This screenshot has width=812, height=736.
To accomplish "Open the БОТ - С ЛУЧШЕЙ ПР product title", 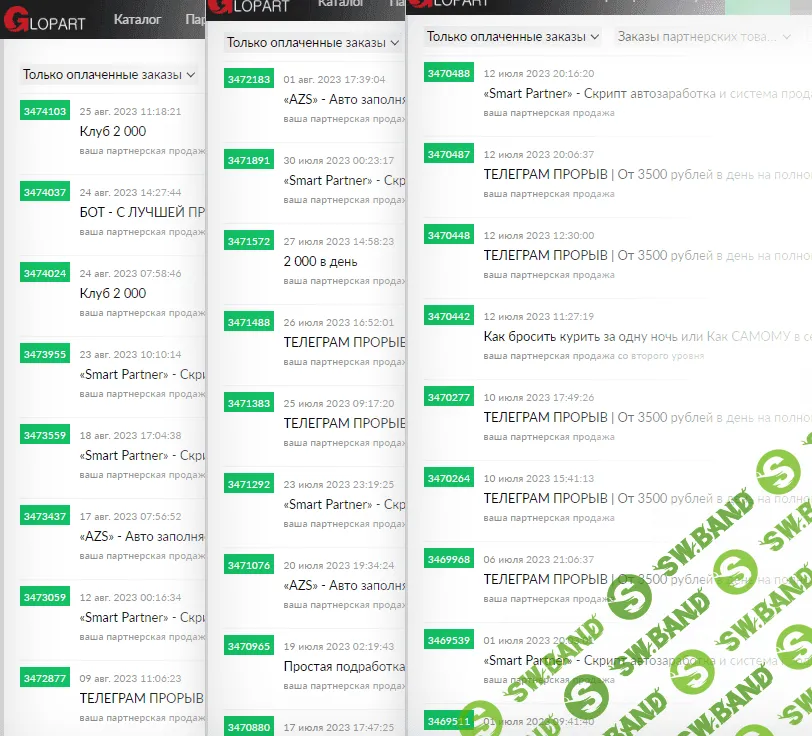I will point(142,212).
